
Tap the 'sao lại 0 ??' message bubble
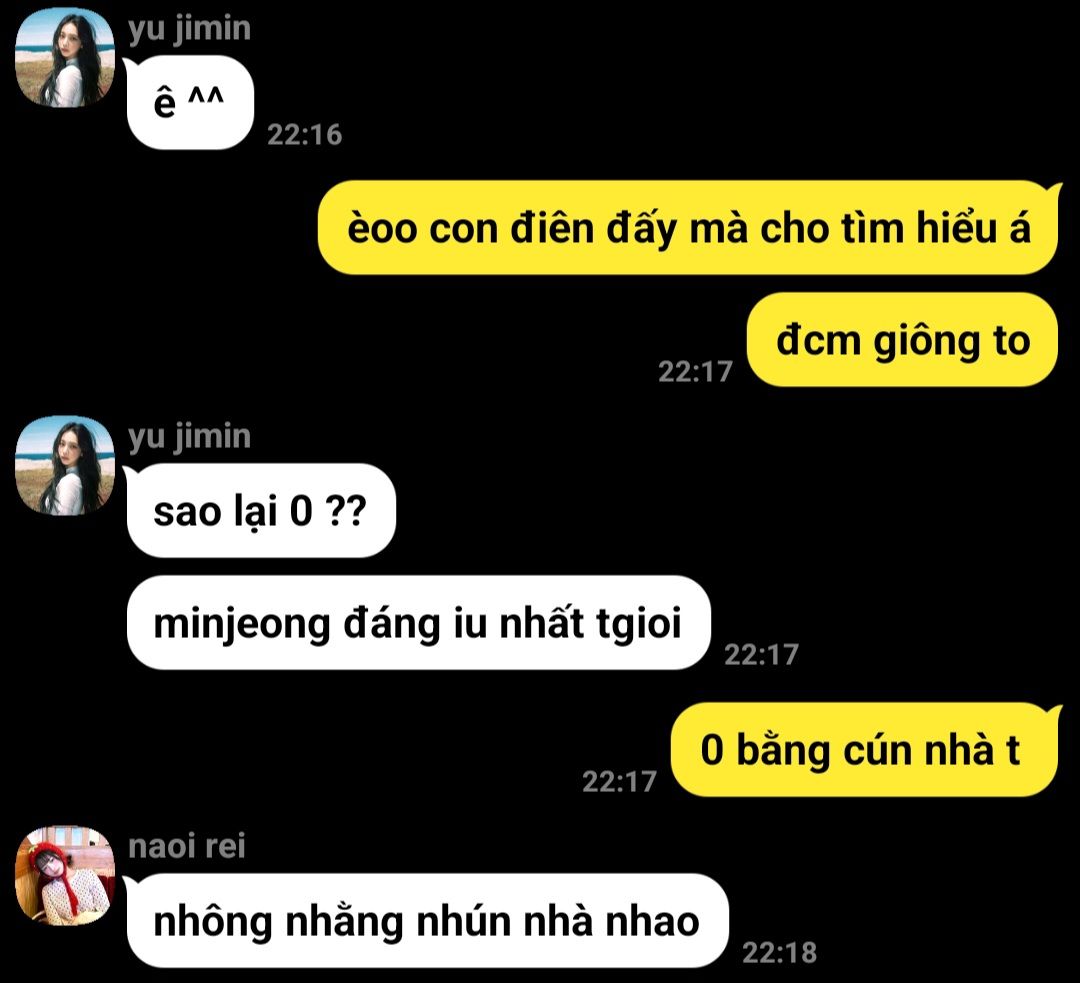pyautogui.click(x=261, y=510)
